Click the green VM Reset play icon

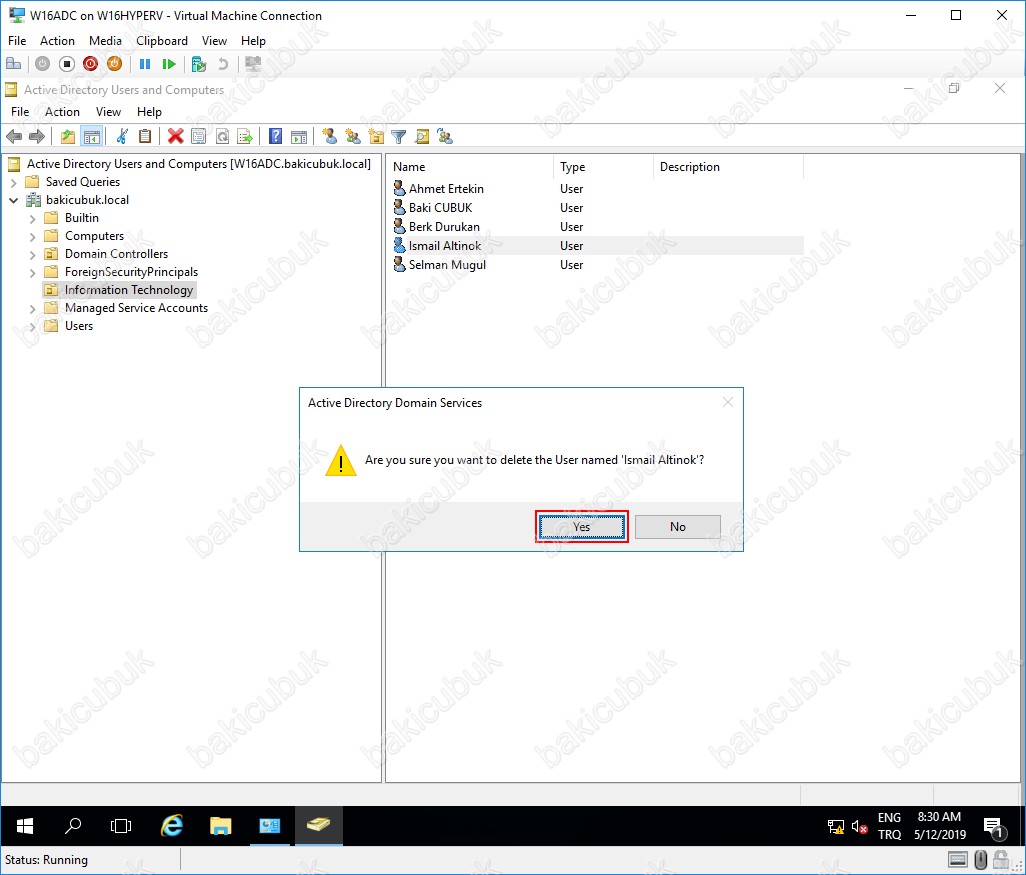[x=169, y=64]
